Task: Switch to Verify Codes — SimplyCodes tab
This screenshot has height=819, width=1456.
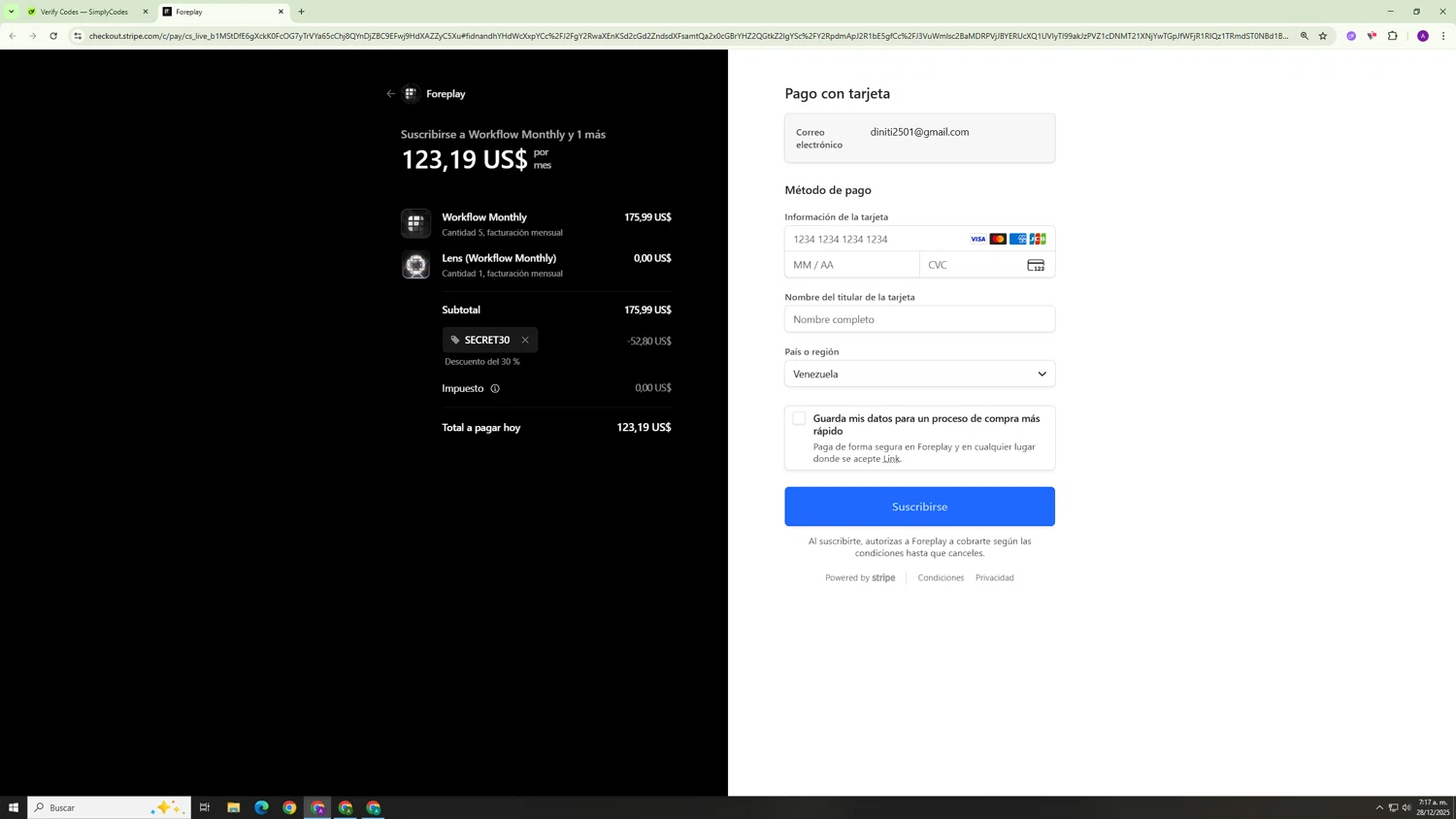Action: coord(84,12)
